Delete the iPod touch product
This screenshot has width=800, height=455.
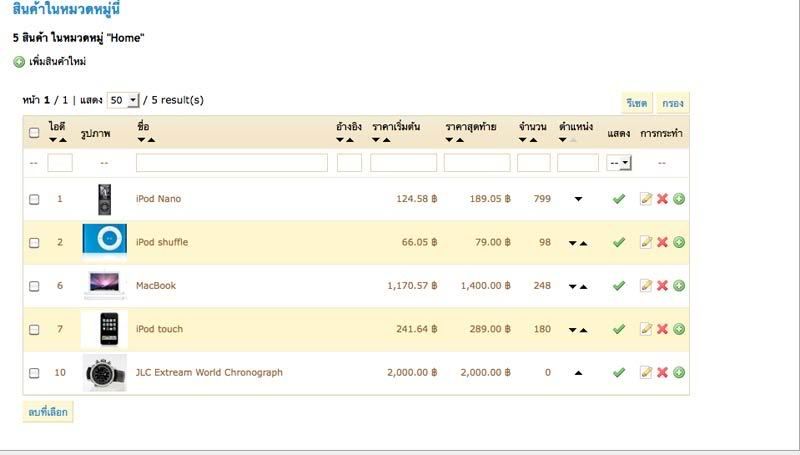tap(662, 329)
